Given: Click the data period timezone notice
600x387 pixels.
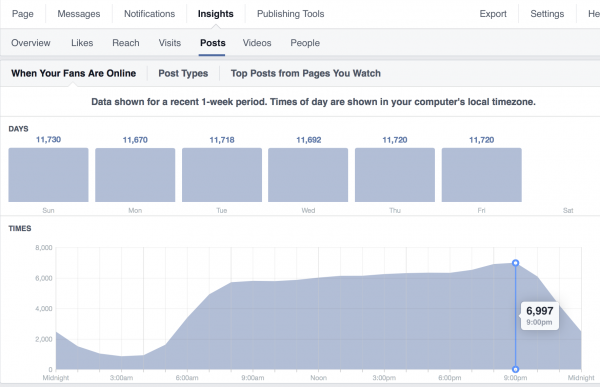Looking at the screenshot, I should click(313, 102).
